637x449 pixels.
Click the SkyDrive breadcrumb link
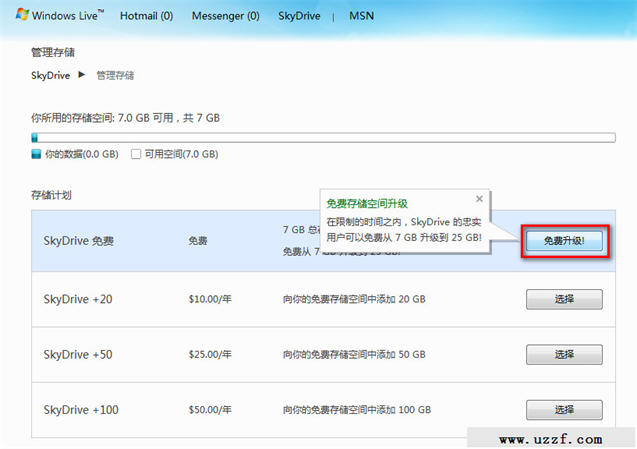pyautogui.click(x=50, y=75)
